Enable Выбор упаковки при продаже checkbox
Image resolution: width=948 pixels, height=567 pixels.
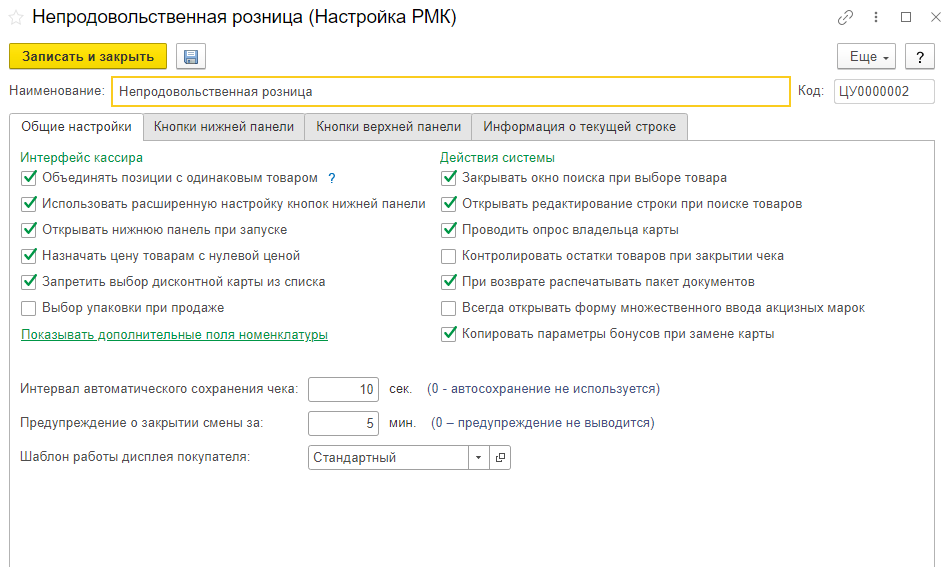click(x=28, y=308)
